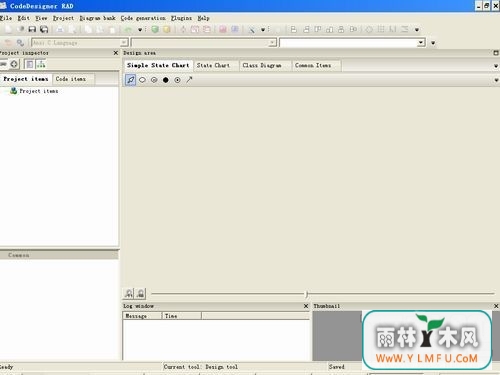Click the circular icon in Project inspector toolbar
This screenshot has width=500, height=375.
(x=14, y=64)
